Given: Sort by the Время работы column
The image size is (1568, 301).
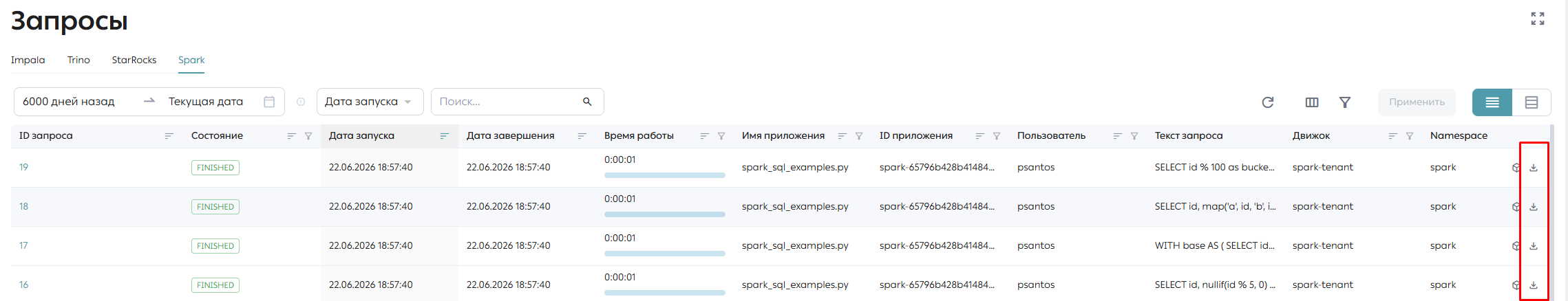Looking at the screenshot, I should 704,136.
